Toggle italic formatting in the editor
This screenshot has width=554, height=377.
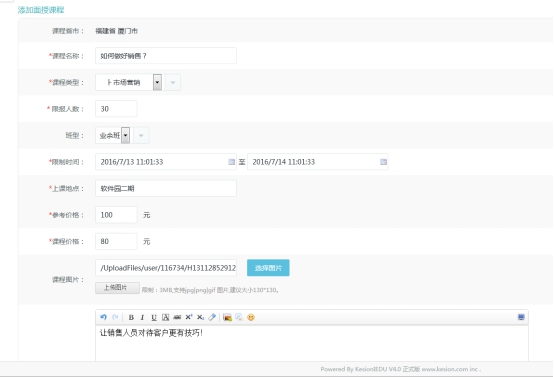coord(142,317)
